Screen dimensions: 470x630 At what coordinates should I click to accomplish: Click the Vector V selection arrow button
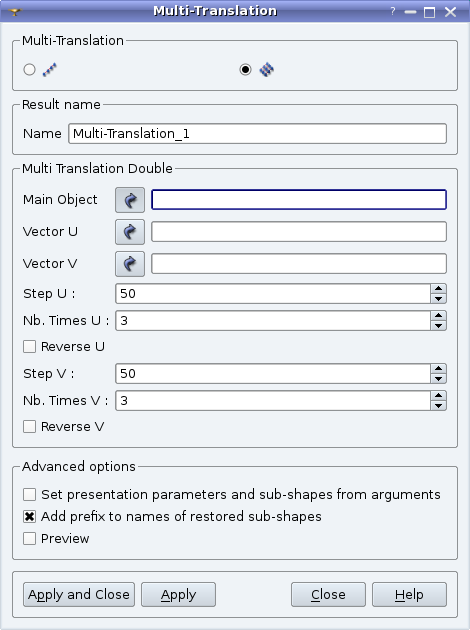[x=130, y=264]
